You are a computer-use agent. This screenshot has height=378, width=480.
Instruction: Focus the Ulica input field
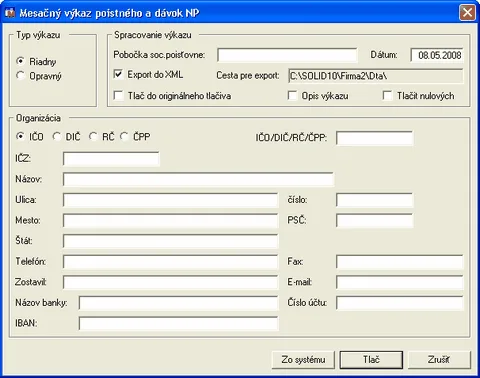(x=170, y=200)
